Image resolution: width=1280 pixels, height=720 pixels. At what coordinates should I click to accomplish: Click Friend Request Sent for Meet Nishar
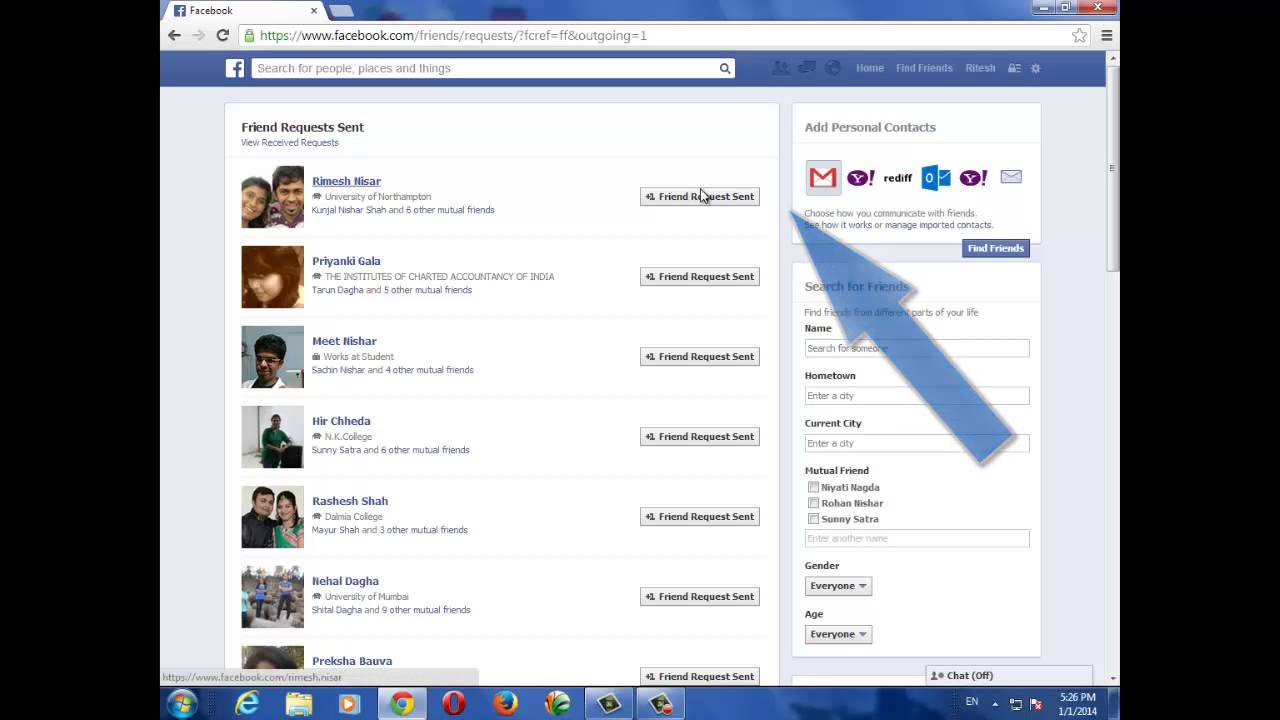[700, 356]
